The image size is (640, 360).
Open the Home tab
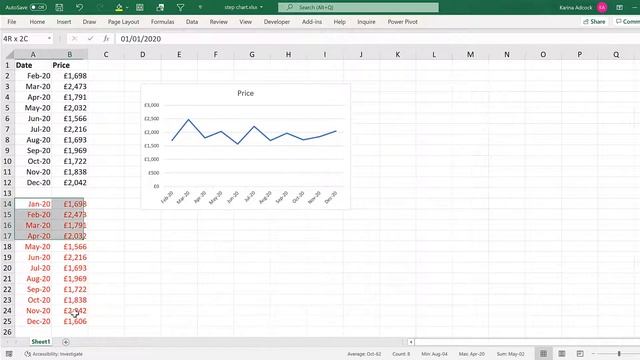click(x=37, y=22)
